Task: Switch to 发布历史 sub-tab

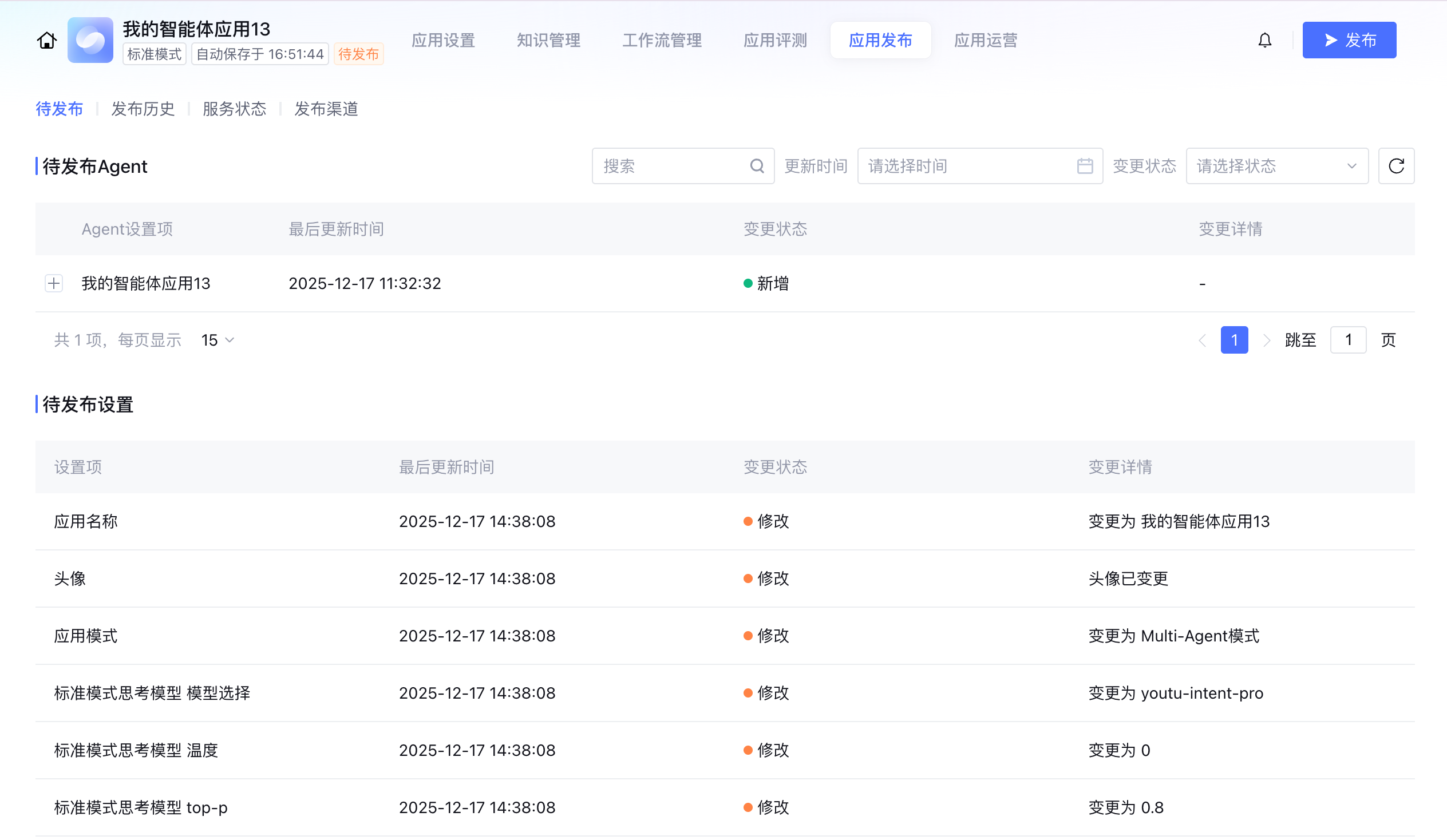Action: click(143, 109)
